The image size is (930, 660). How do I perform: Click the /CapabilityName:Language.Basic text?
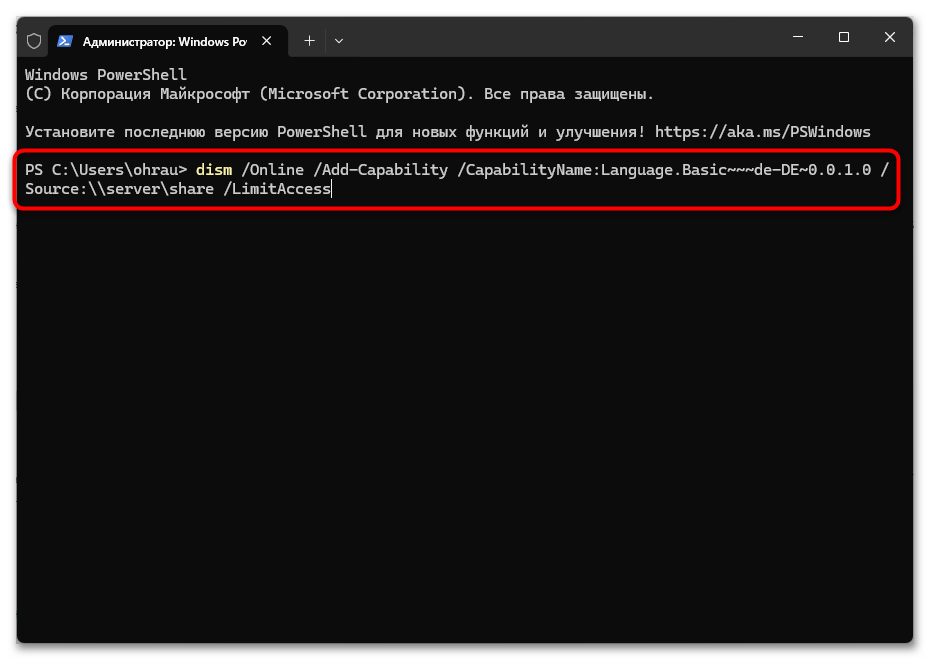(591, 170)
